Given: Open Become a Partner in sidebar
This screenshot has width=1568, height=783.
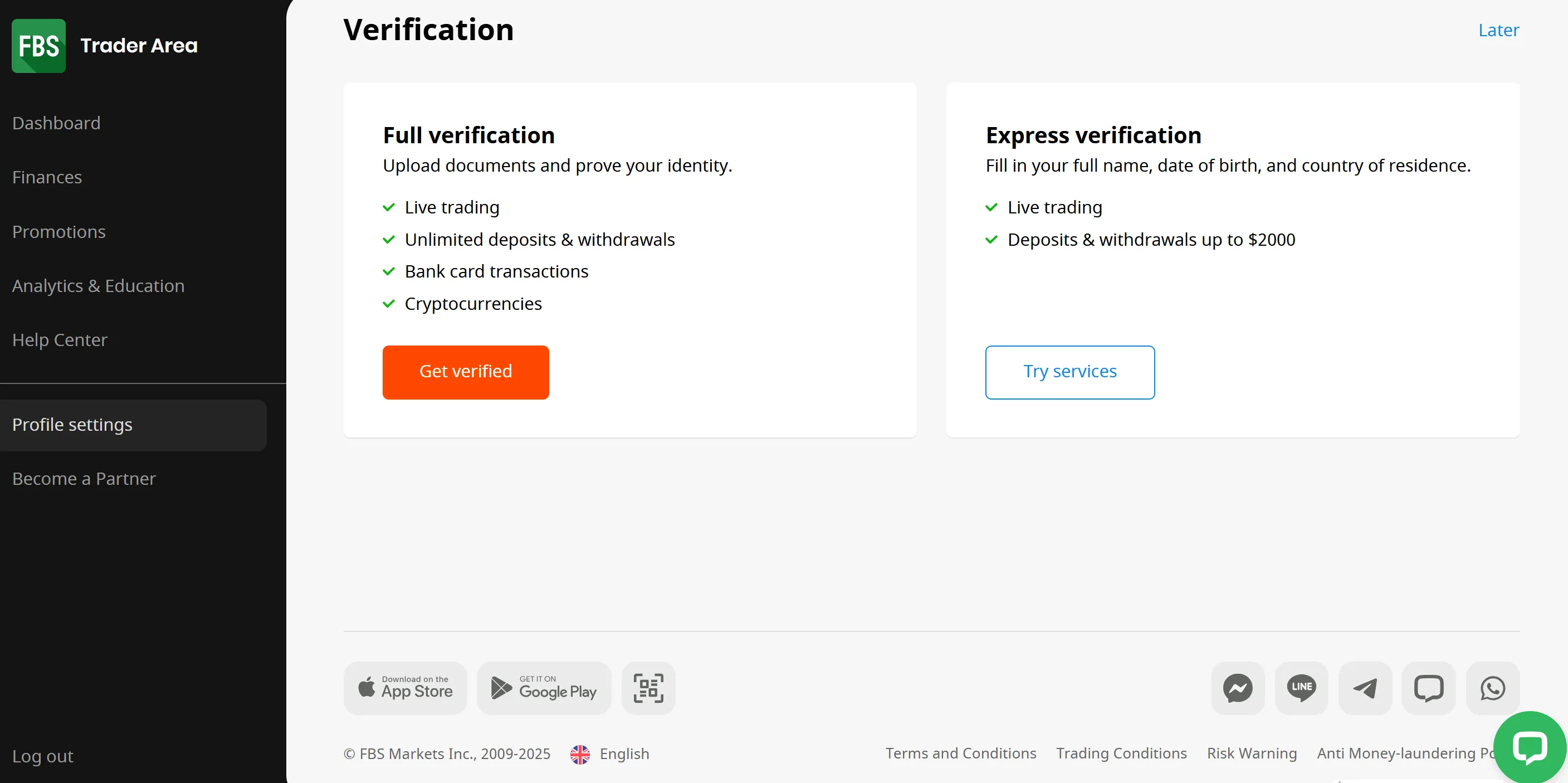Looking at the screenshot, I should 84,479.
